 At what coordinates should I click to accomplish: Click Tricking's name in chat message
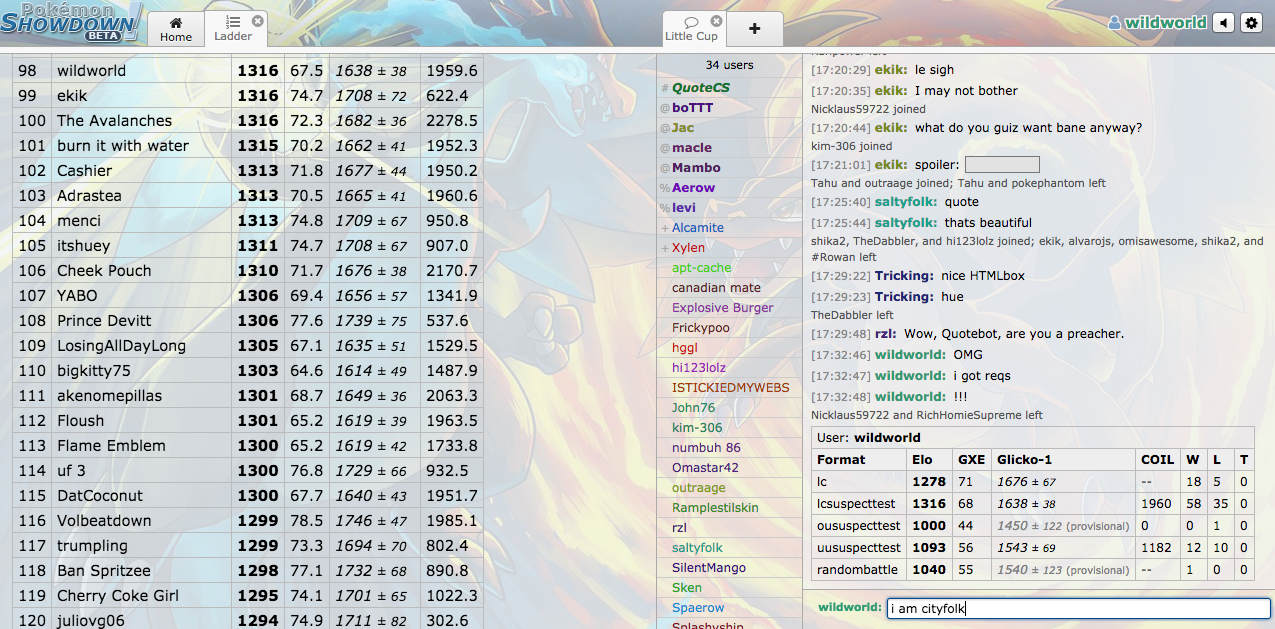pyautogui.click(x=904, y=276)
